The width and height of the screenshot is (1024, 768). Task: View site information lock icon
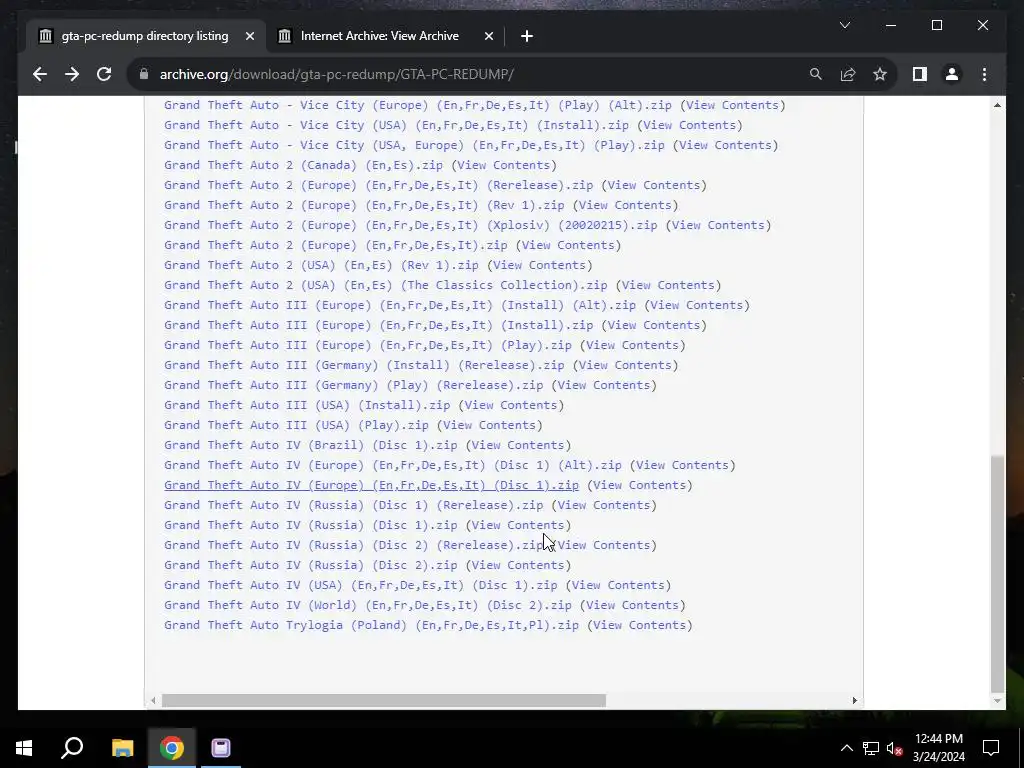[144, 74]
